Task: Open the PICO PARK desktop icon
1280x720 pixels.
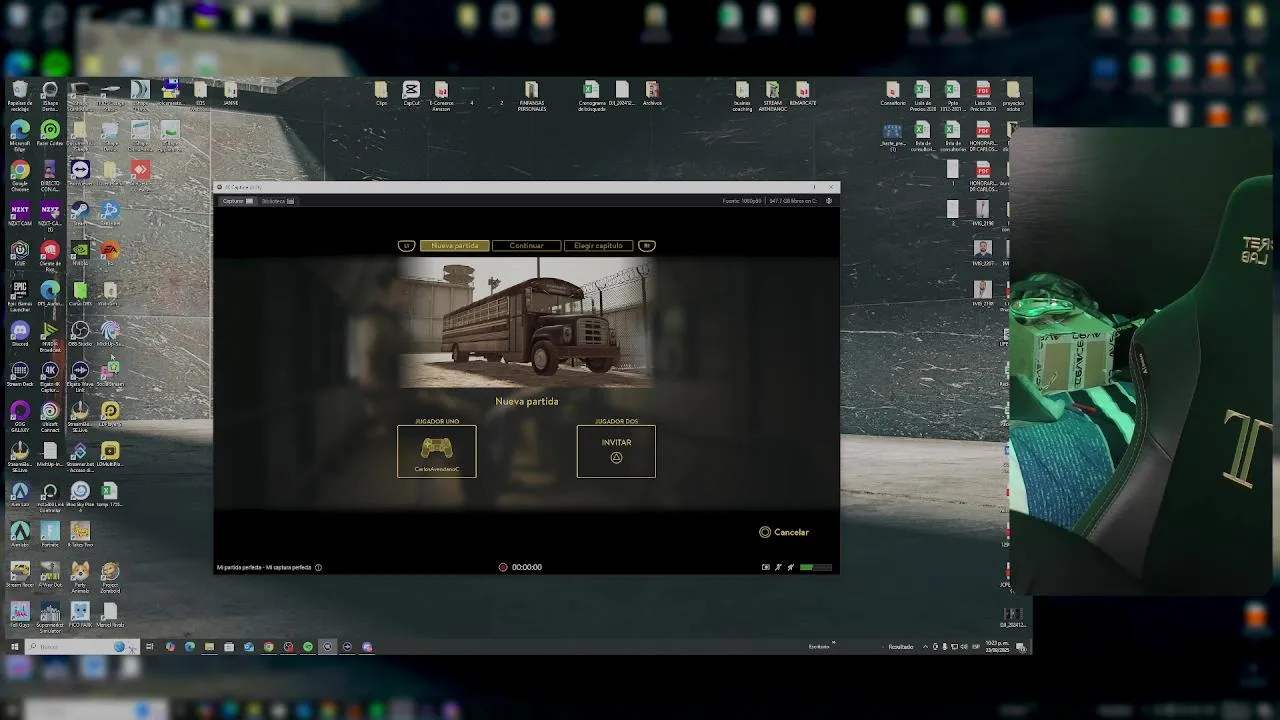Action: (x=80, y=615)
